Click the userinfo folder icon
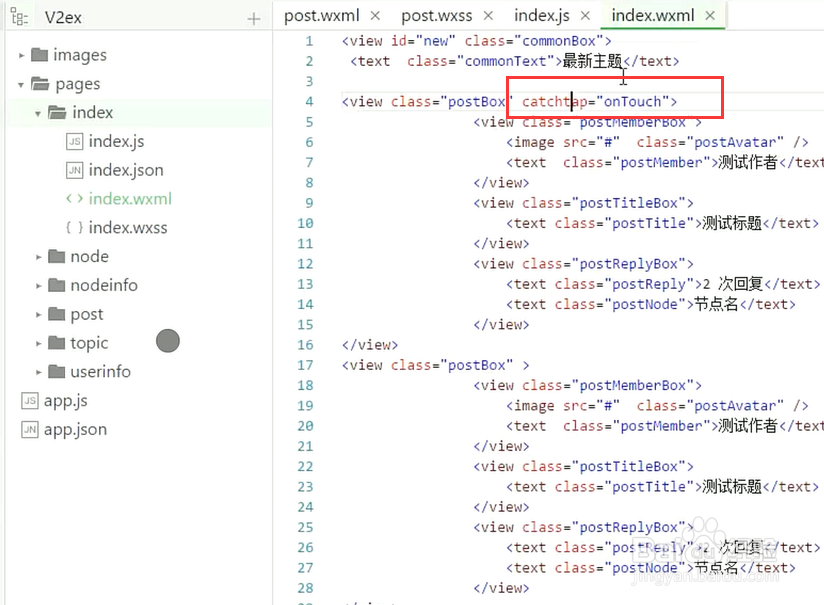The height and width of the screenshot is (605, 824). [56, 372]
